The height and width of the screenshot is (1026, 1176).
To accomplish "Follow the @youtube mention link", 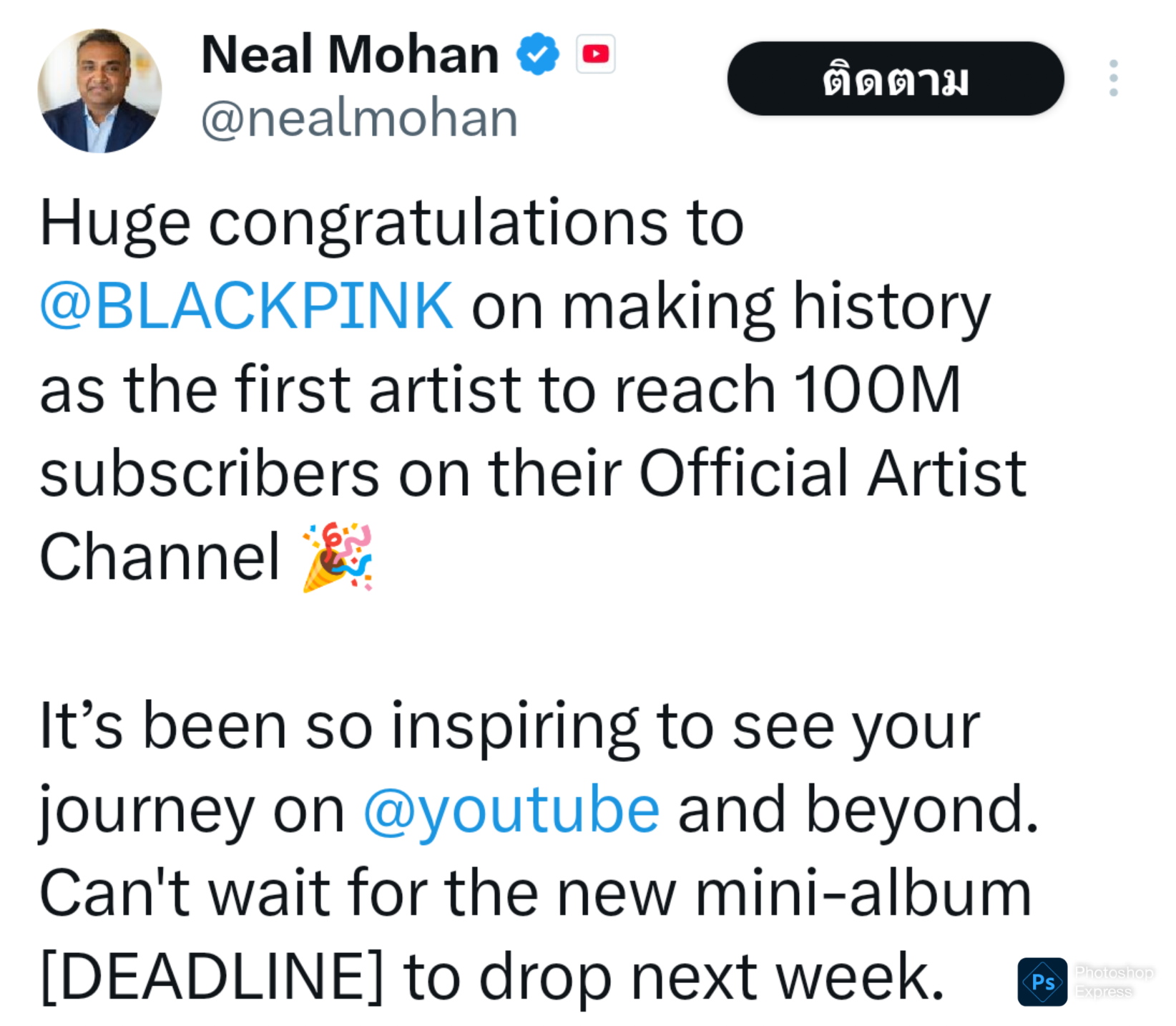I will (x=511, y=810).
